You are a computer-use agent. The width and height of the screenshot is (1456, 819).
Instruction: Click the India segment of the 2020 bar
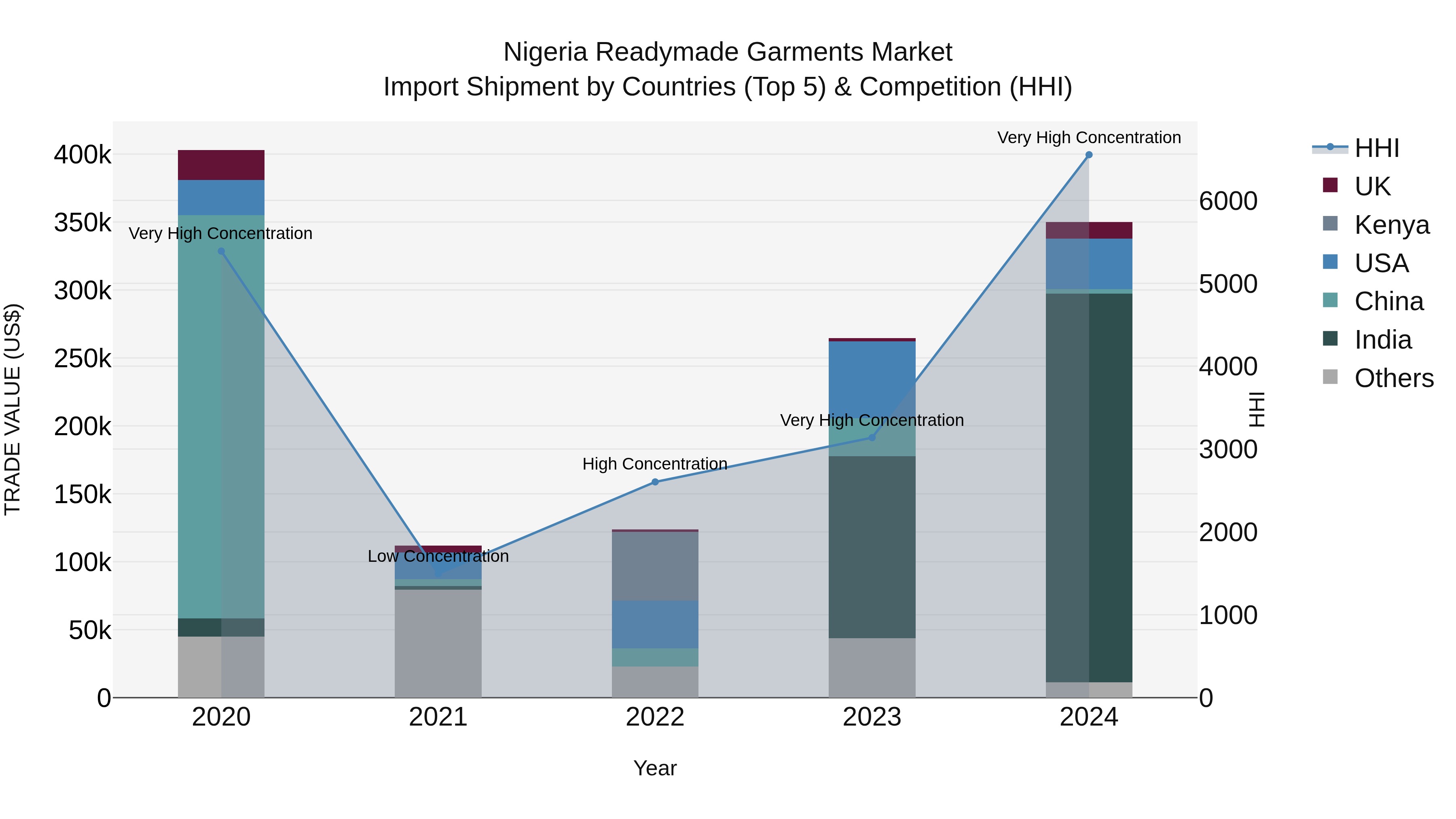point(221,627)
